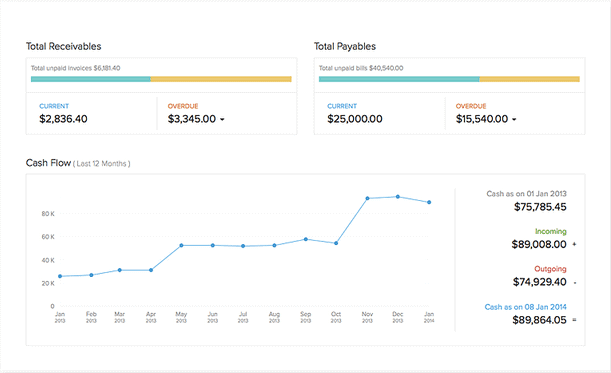Click yellow segment of receivables bar
Screen dimensions: 611x373
click(221, 79)
